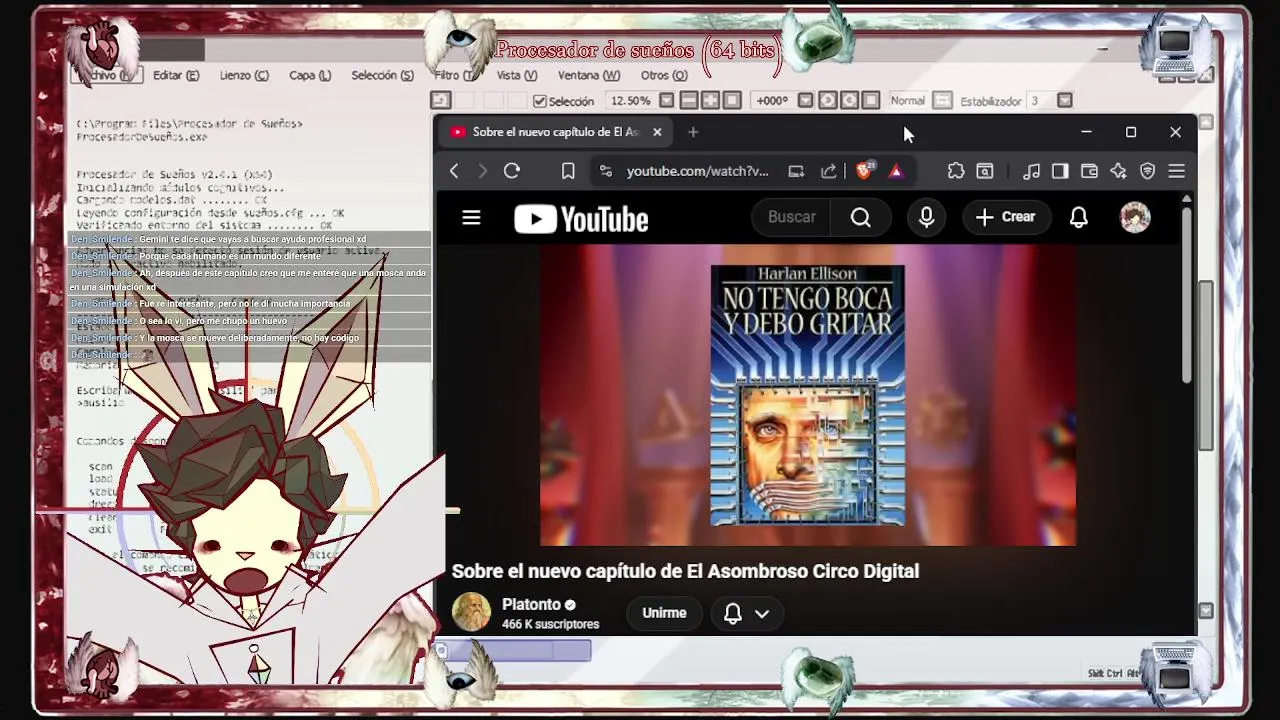1280x720 pixels.
Task: Rotate canvas clockwise button
Action: click(849, 101)
